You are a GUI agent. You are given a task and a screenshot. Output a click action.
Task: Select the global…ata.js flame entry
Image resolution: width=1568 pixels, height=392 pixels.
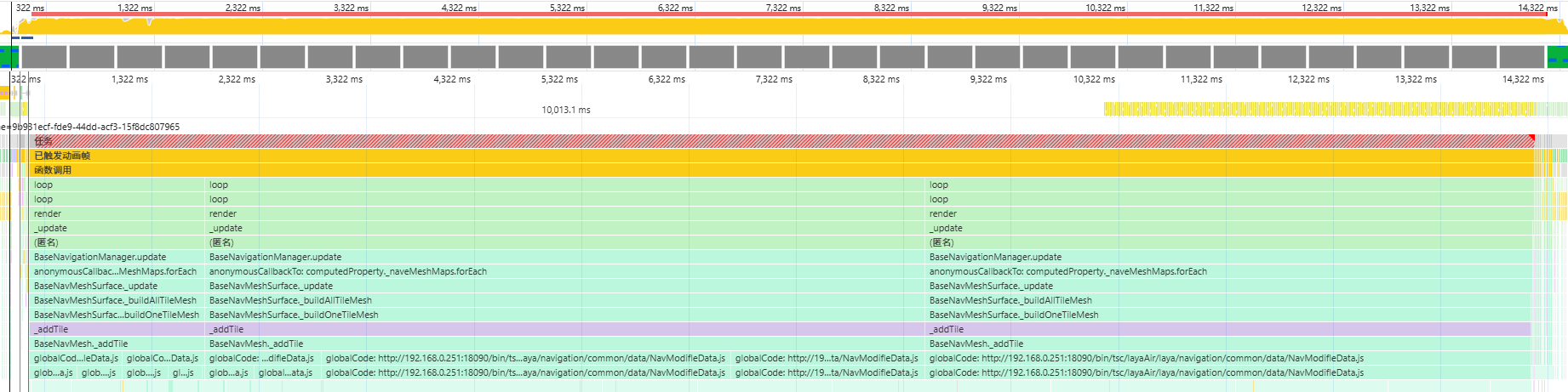285,372
